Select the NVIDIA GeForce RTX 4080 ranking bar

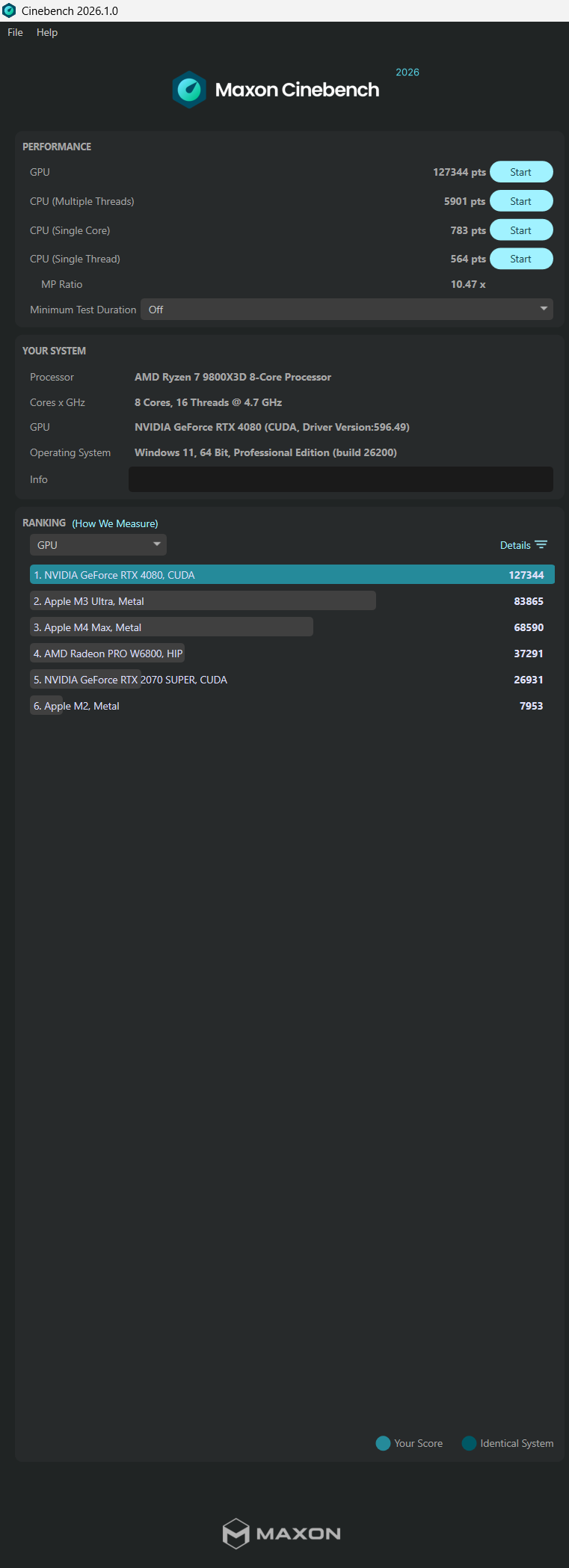(x=292, y=574)
